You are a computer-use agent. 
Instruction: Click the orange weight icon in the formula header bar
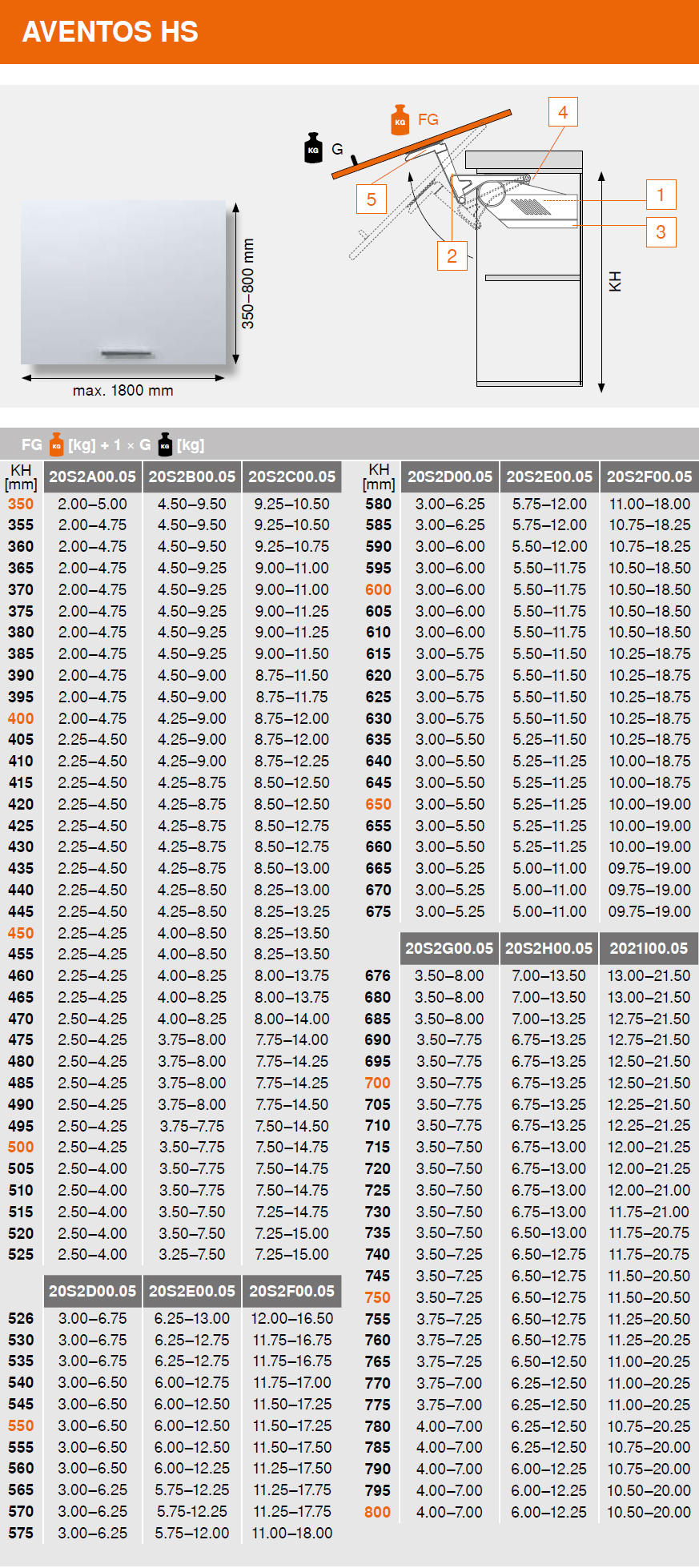tap(56, 444)
